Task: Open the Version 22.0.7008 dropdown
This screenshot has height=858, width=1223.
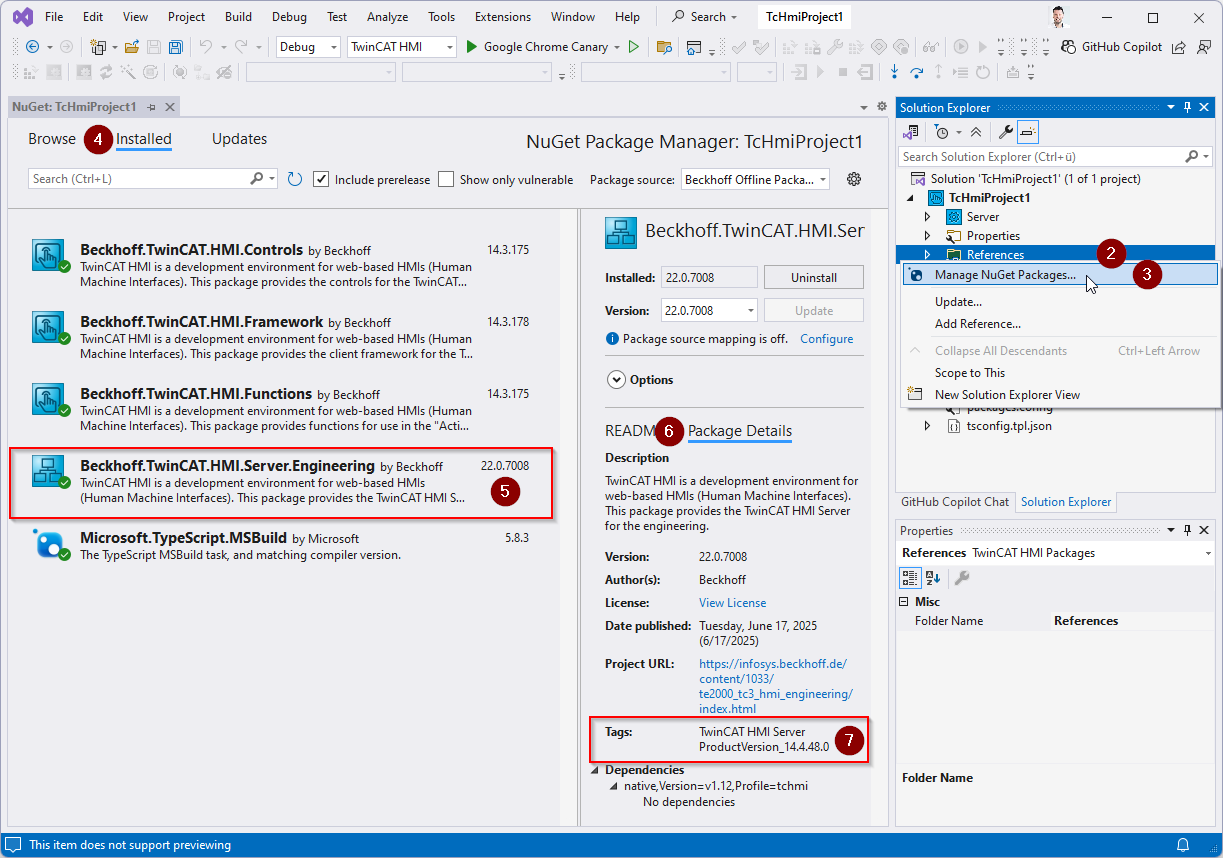Action: (710, 310)
